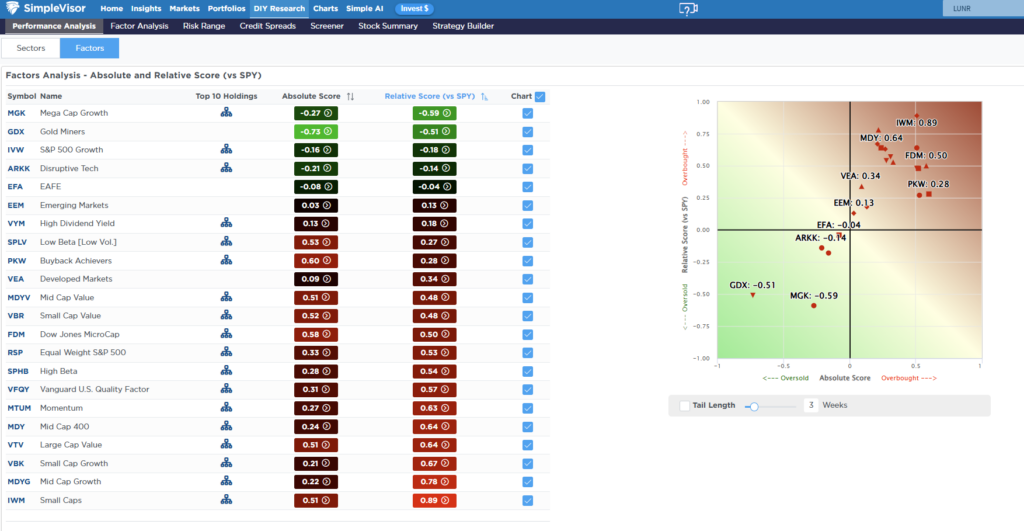Open the Charts menu
The width and height of the screenshot is (1024, 531).
pyautogui.click(x=325, y=8)
